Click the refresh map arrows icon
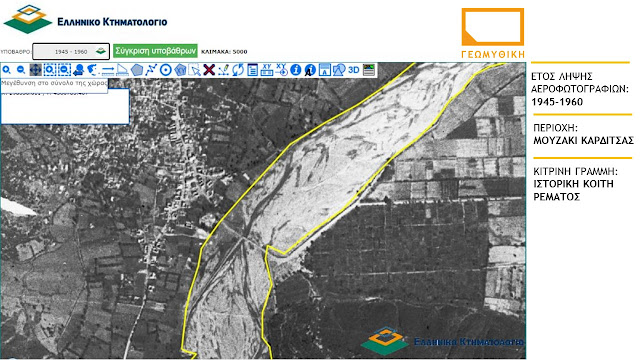Viewport: 640px width, 360px height. click(x=238, y=70)
